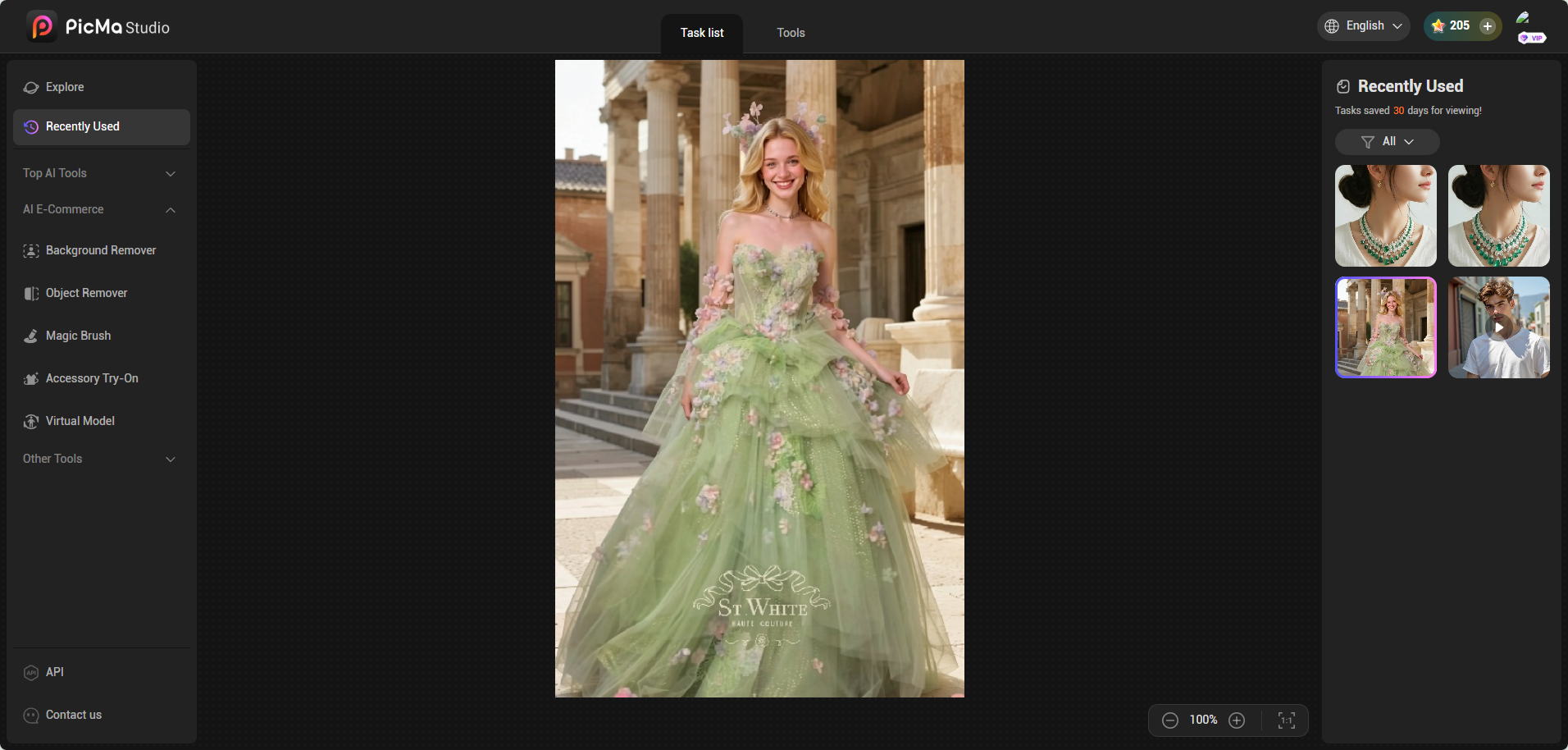Play the man in white shirt video thumbnail
This screenshot has width=1568, height=750.
tap(1498, 327)
